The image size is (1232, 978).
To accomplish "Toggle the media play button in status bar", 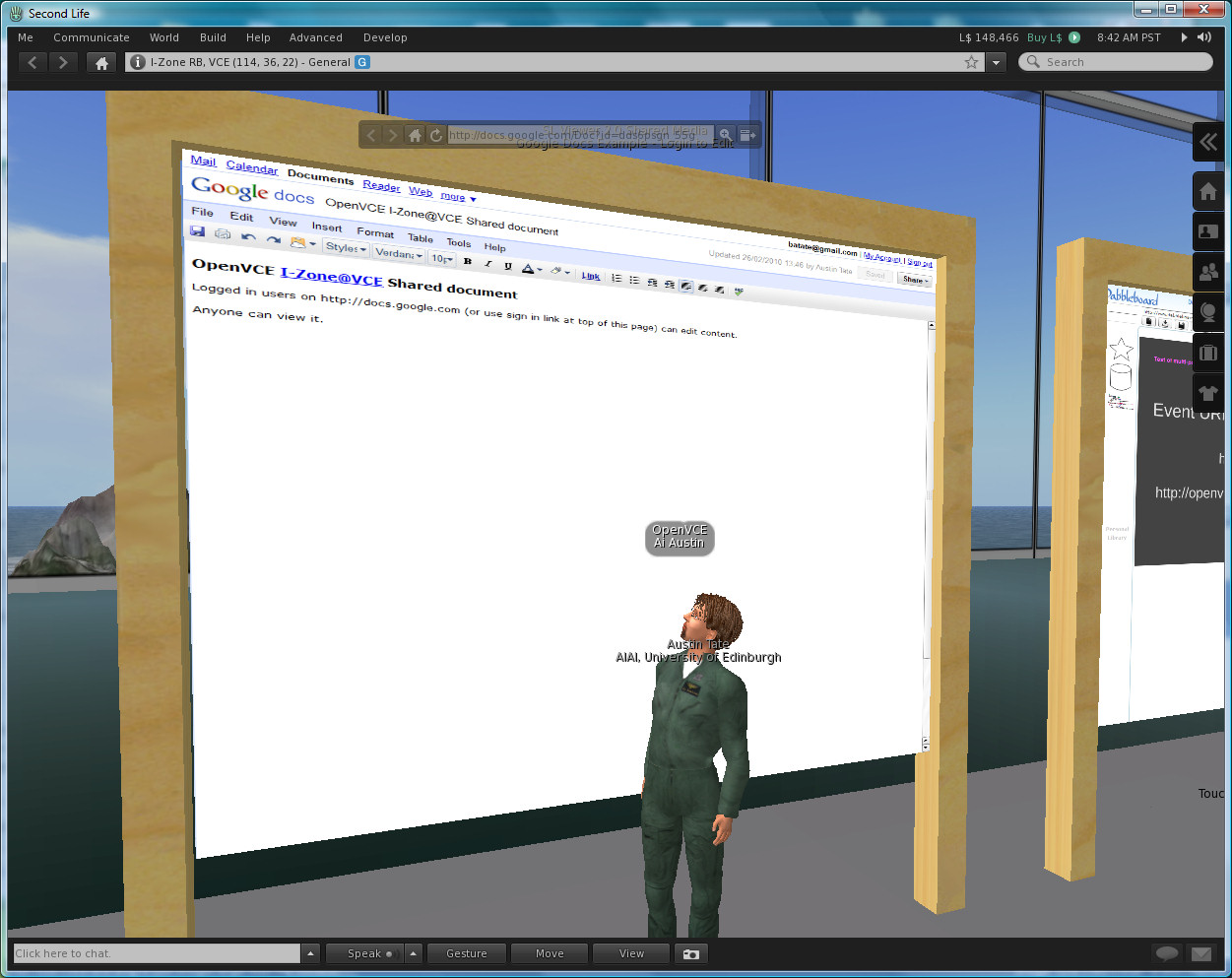I will coord(1184,37).
